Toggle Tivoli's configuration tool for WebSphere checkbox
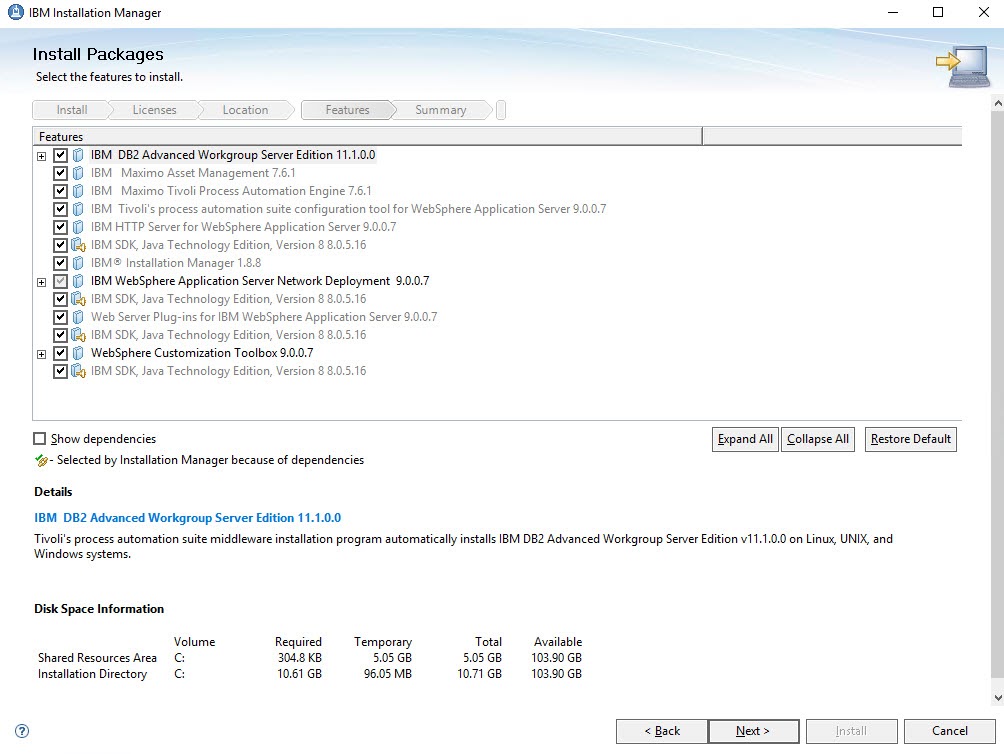 [x=60, y=209]
